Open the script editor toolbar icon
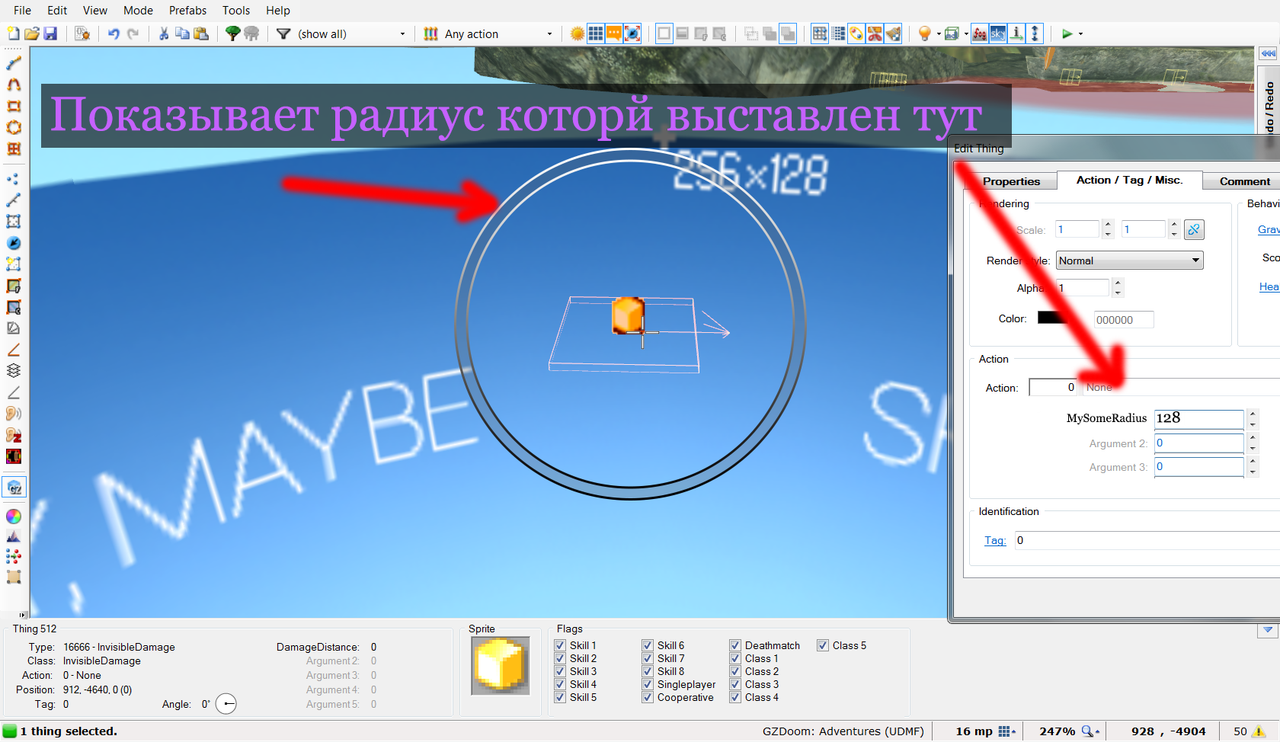This screenshot has height=742, width=1280. coord(83,33)
